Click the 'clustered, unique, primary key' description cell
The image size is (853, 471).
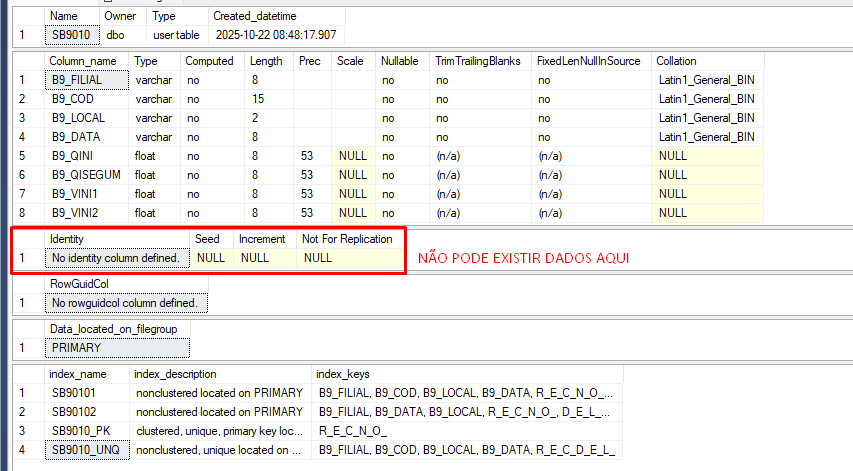pyautogui.click(x=220, y=431)
